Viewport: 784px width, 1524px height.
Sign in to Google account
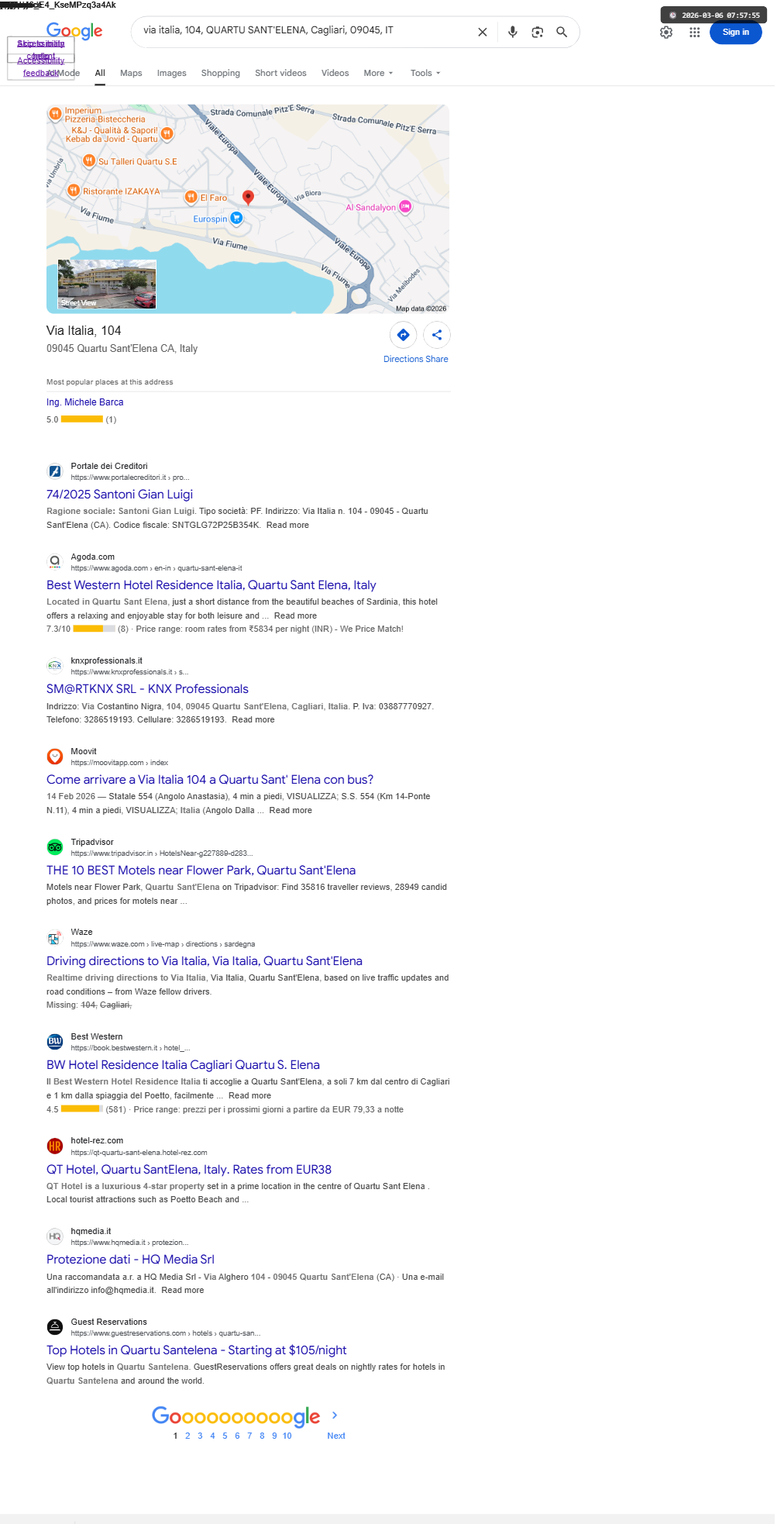click(735, 33)
